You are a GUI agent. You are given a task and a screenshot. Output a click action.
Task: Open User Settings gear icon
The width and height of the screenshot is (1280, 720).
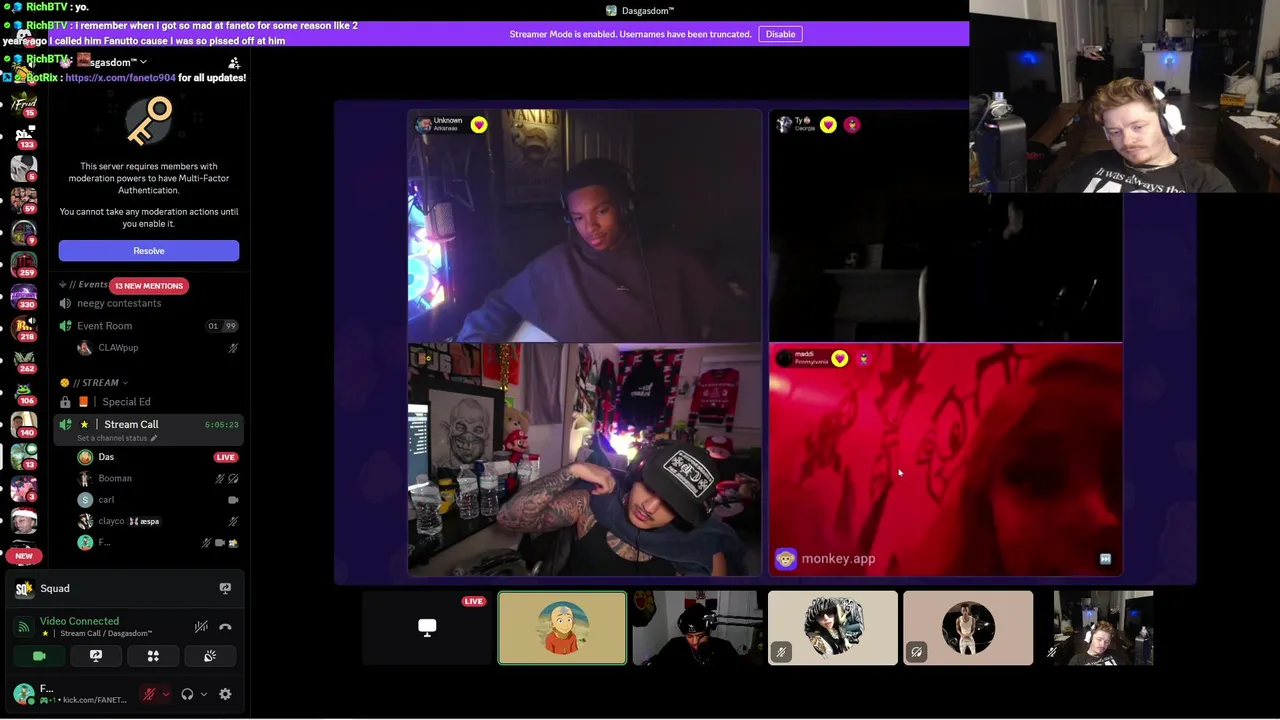click(x=225, y=694)
